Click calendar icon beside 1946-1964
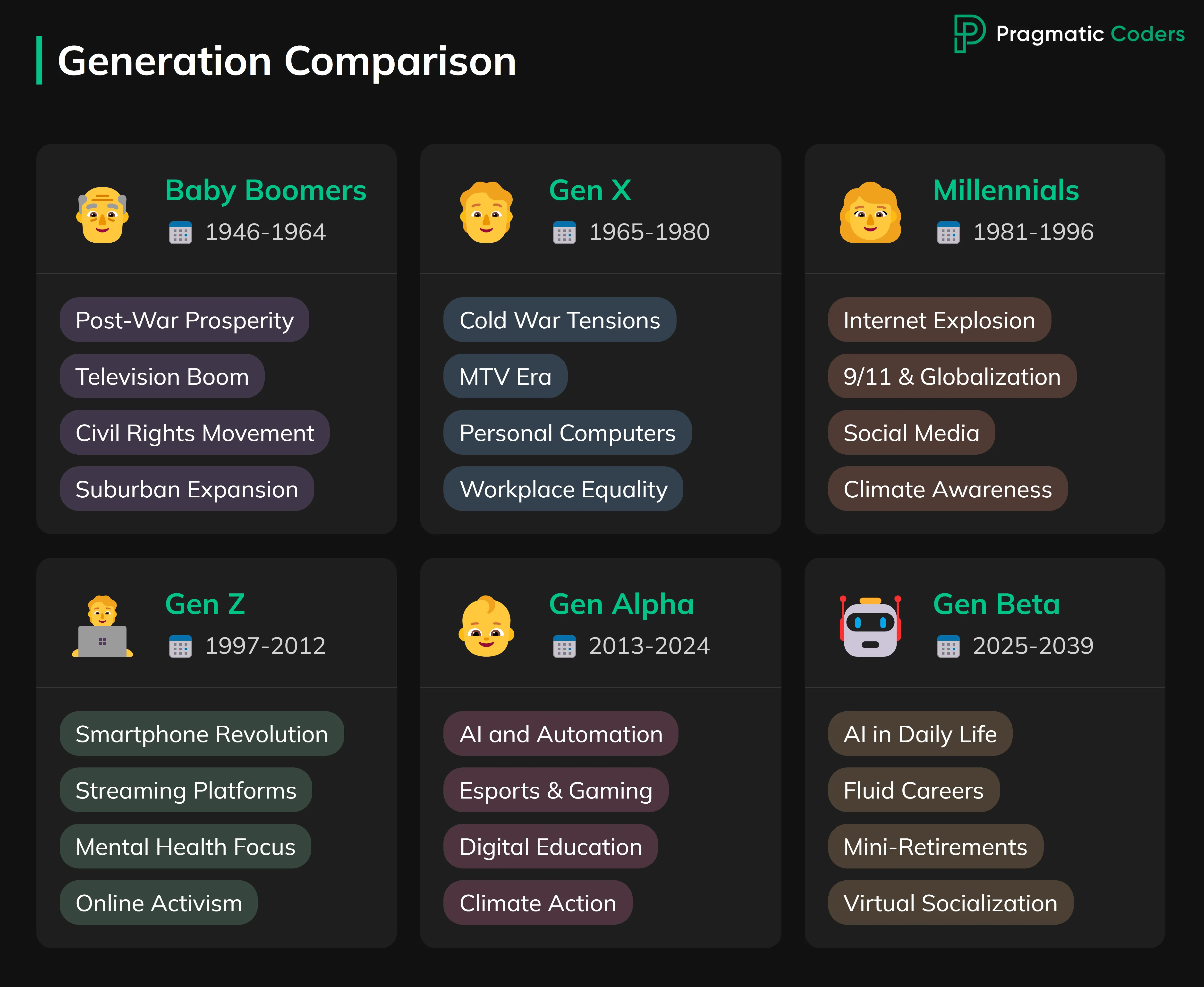1204x987 pixels. pyautogui.click(x=180, y=232)
